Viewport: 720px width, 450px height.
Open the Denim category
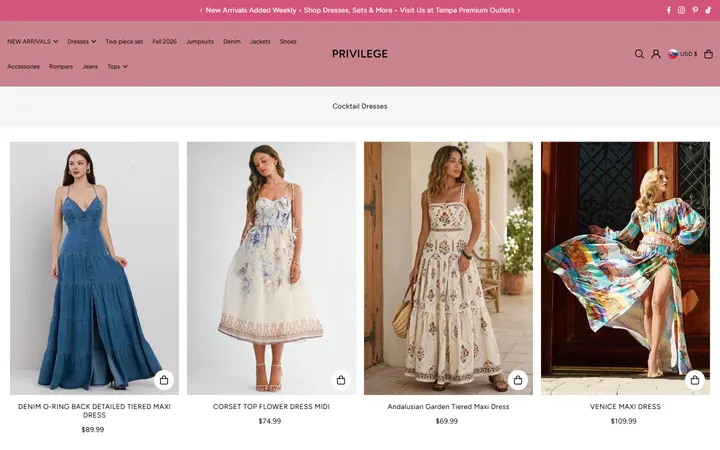coord(232,41)
